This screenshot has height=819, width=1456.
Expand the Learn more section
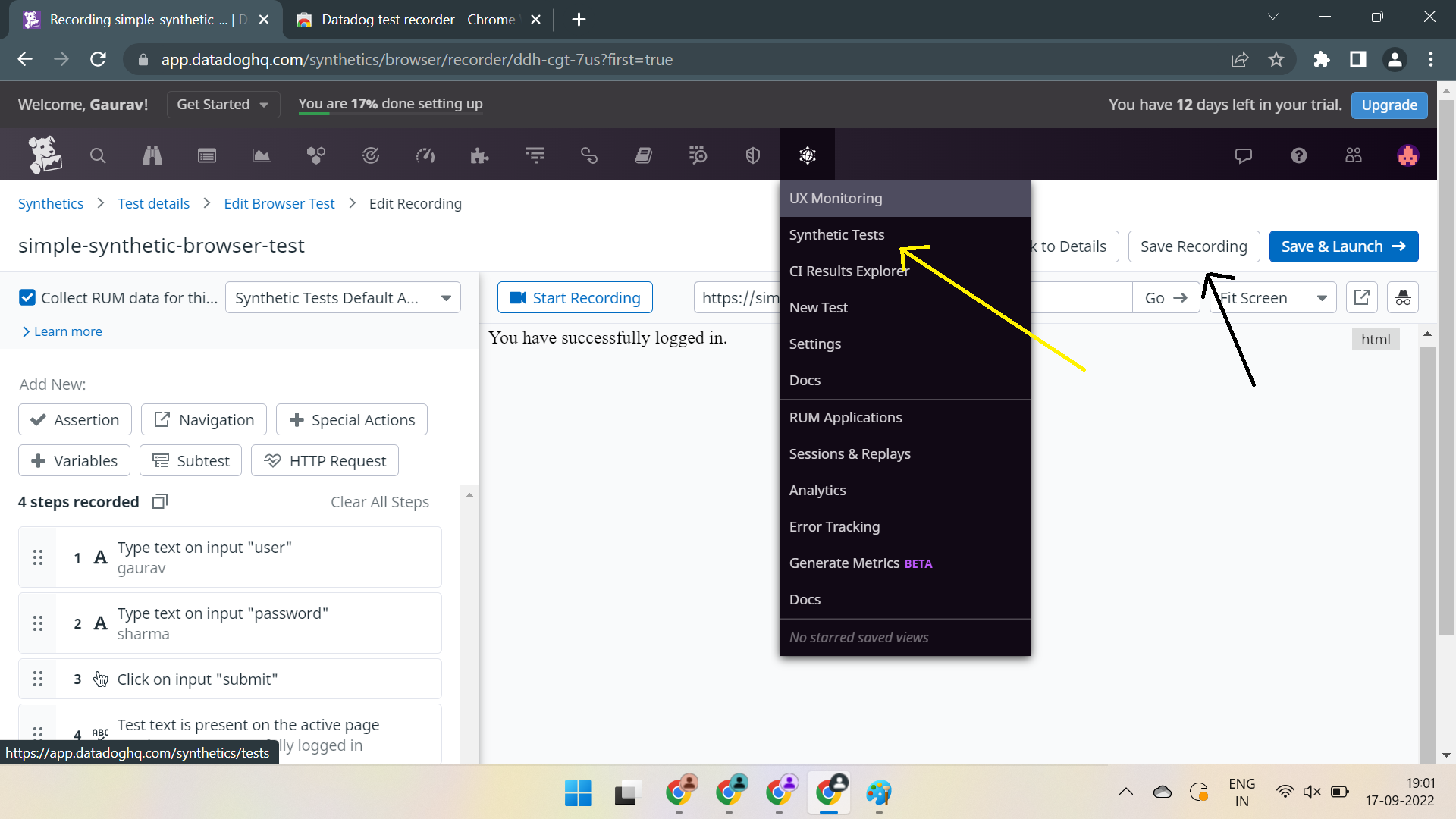pos(62,331)
